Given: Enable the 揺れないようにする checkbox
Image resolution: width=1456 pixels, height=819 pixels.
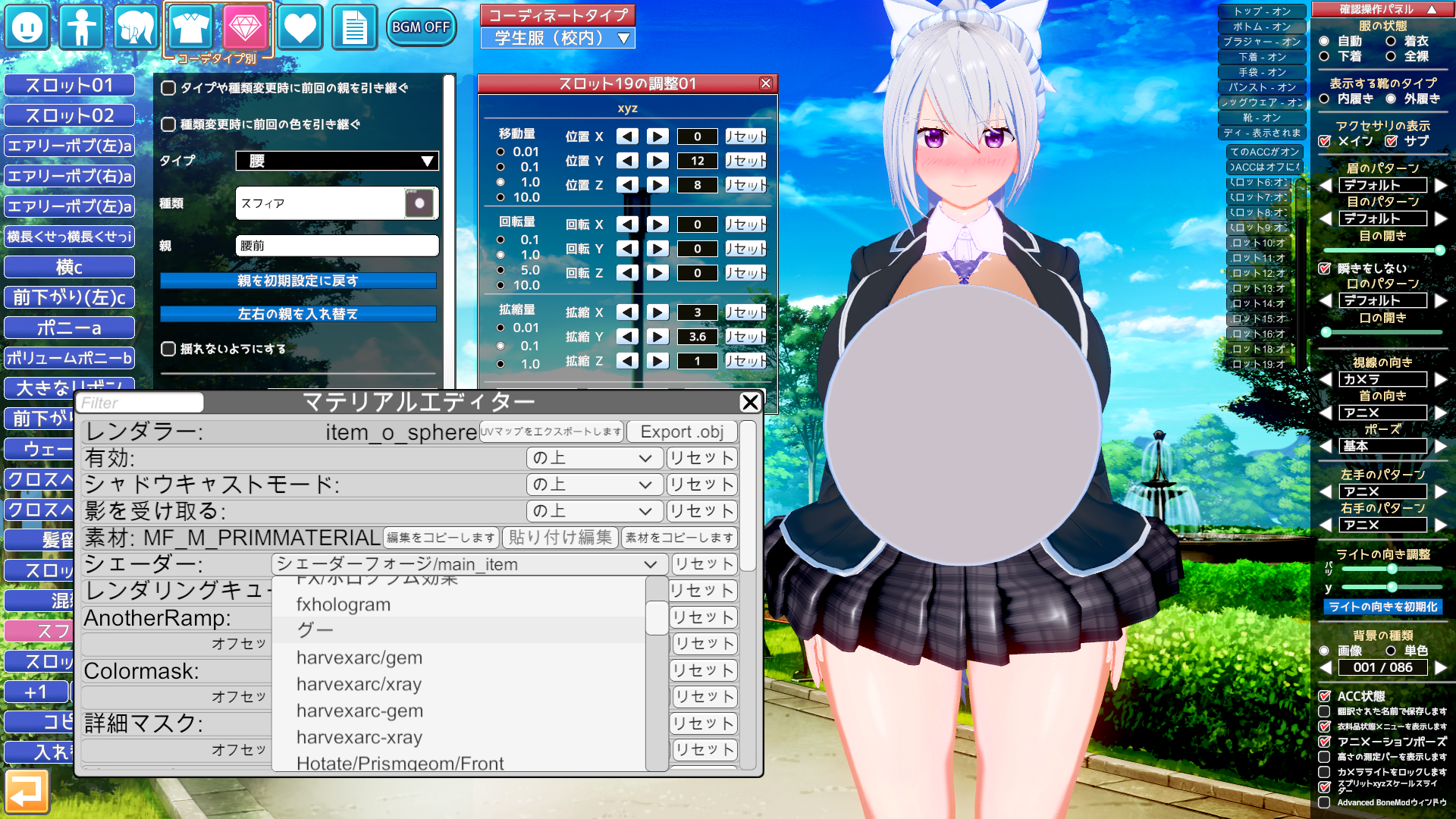Looking at the screenshot, I should pos(168,349).
